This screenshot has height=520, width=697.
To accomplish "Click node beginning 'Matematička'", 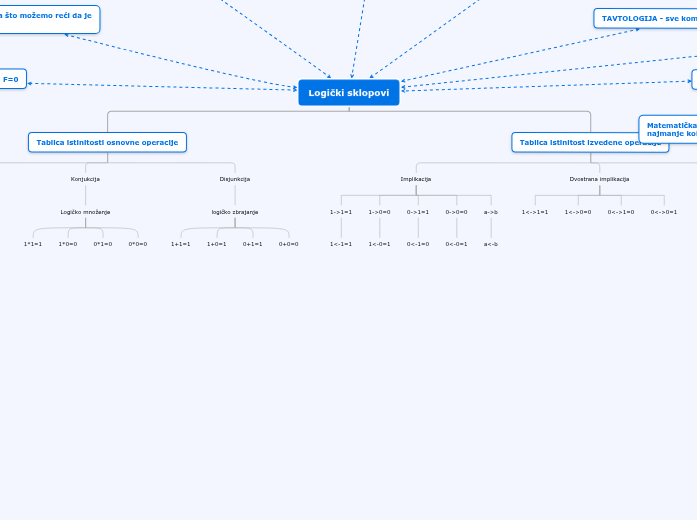I will point(668,129).
